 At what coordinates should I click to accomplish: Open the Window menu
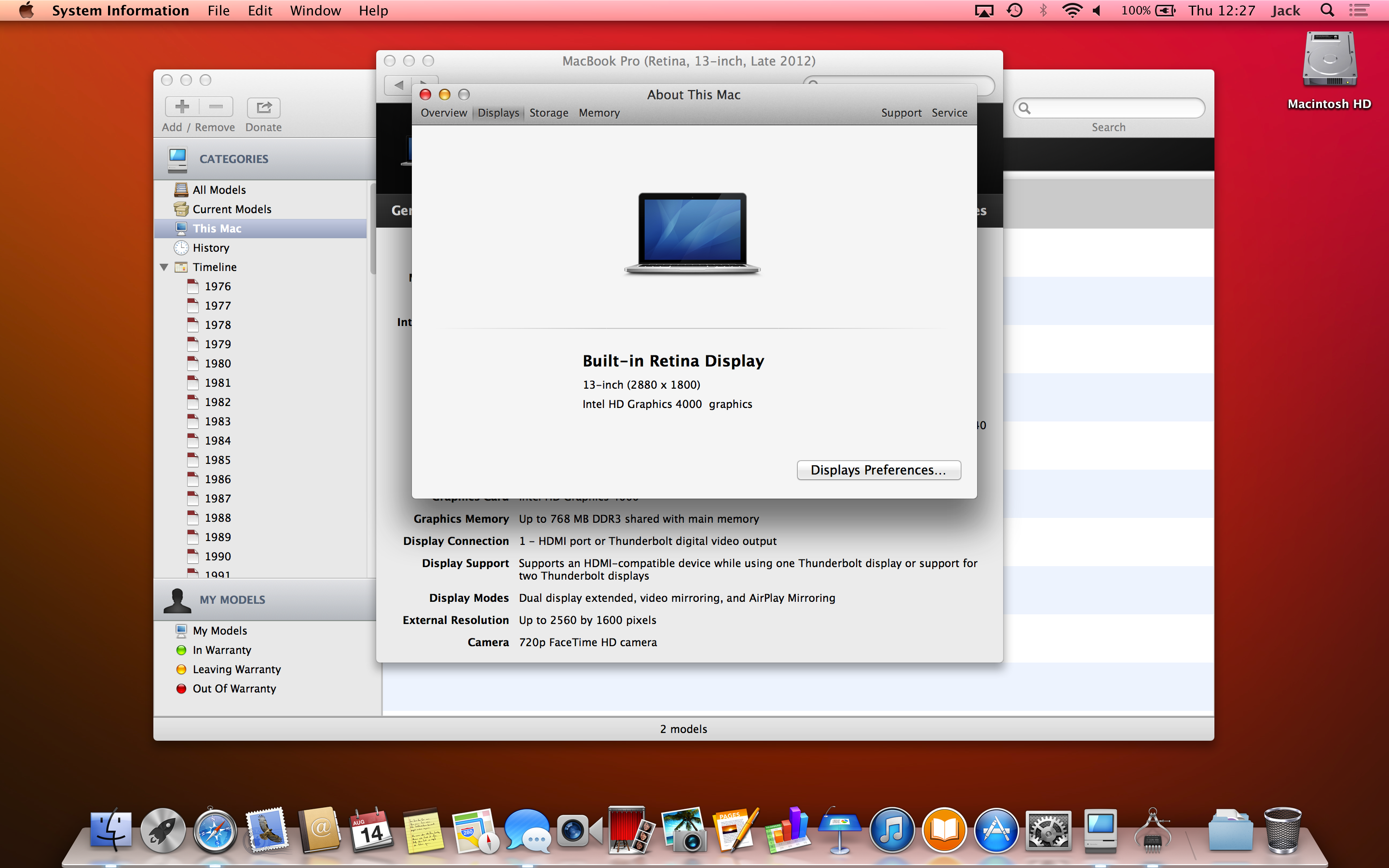click(315, 10)
